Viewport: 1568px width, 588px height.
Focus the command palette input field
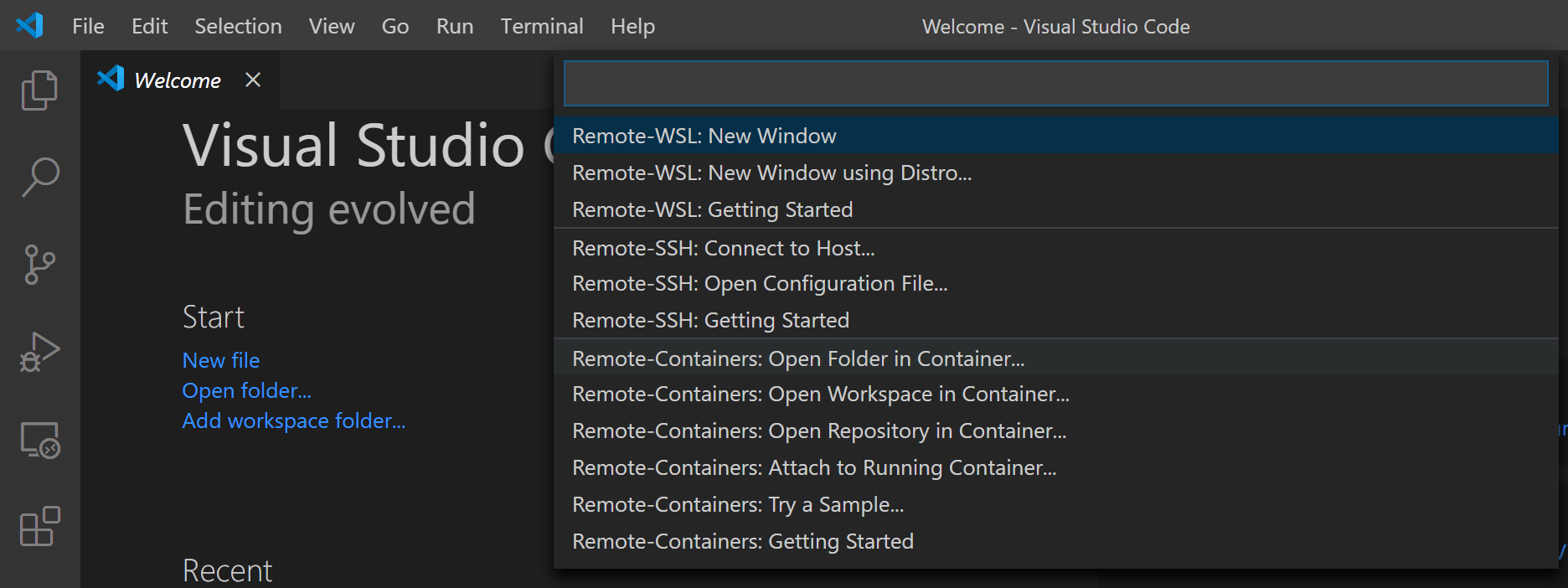tap(1055, 83)
